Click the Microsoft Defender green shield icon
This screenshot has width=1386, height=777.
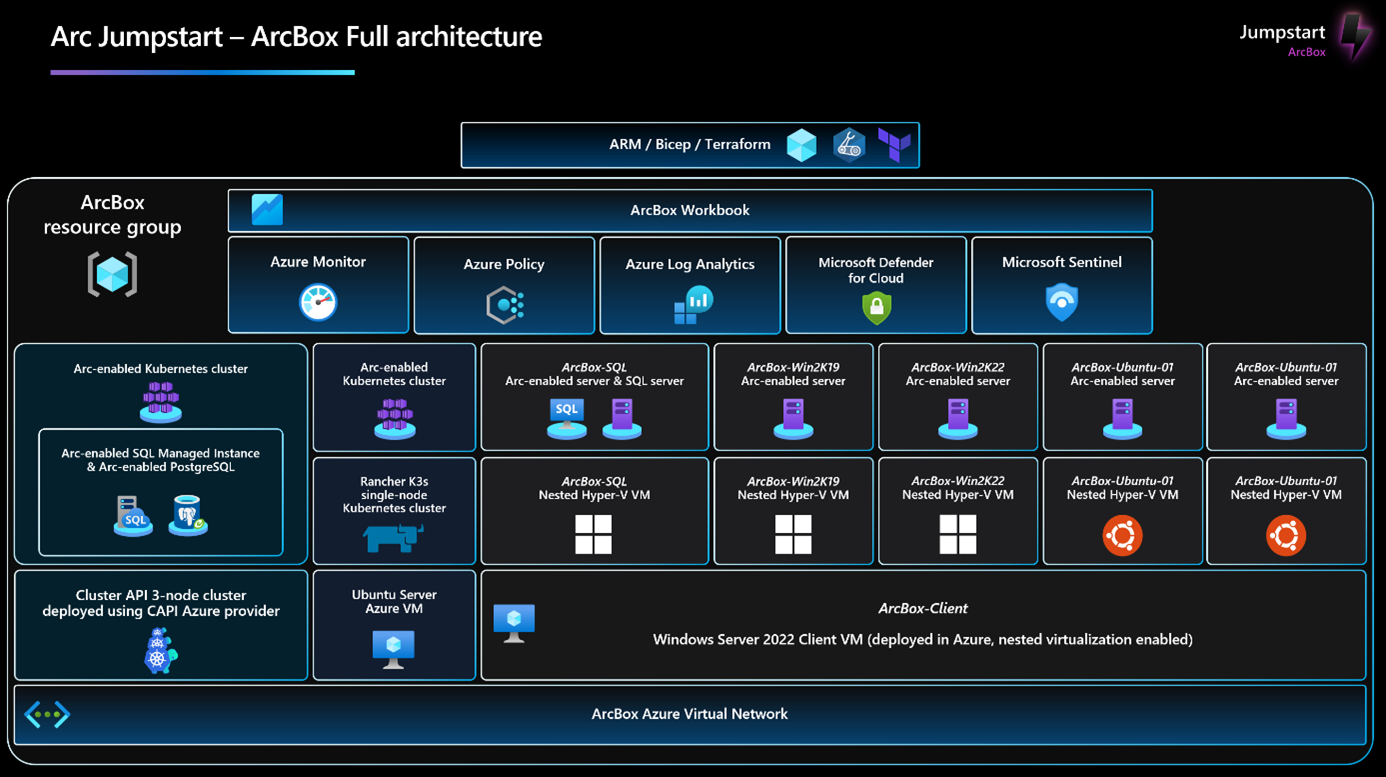pos(876,307)
